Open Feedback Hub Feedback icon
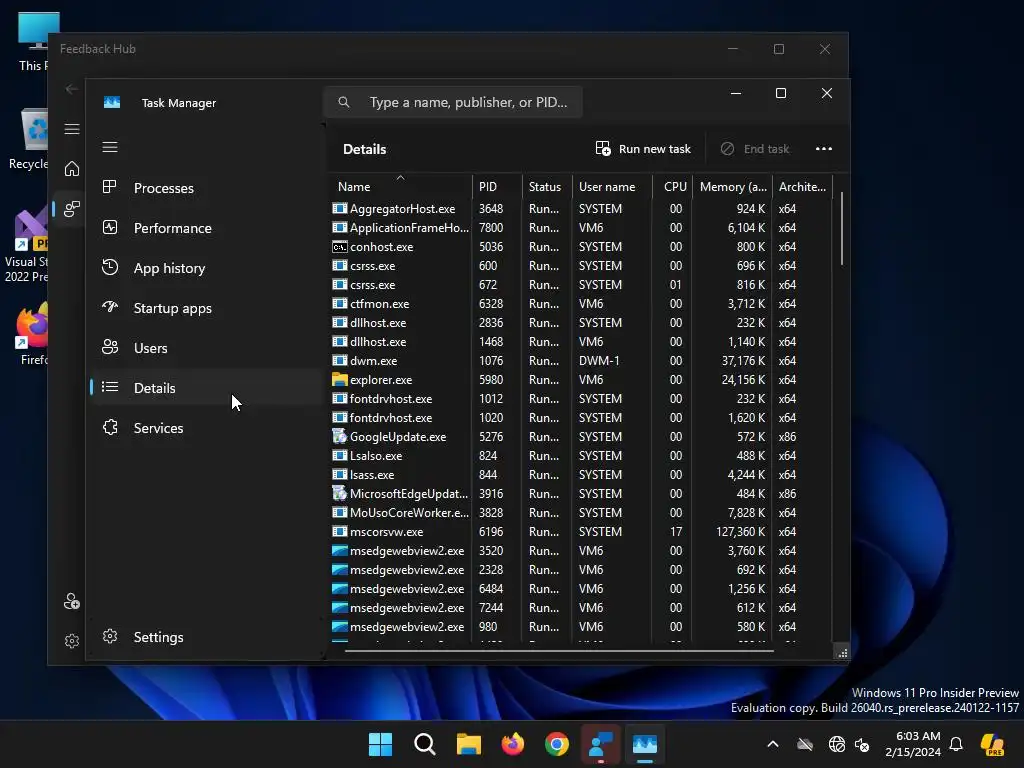The height and width of the screenshot is (768, 1024). [x=72, y=209]
